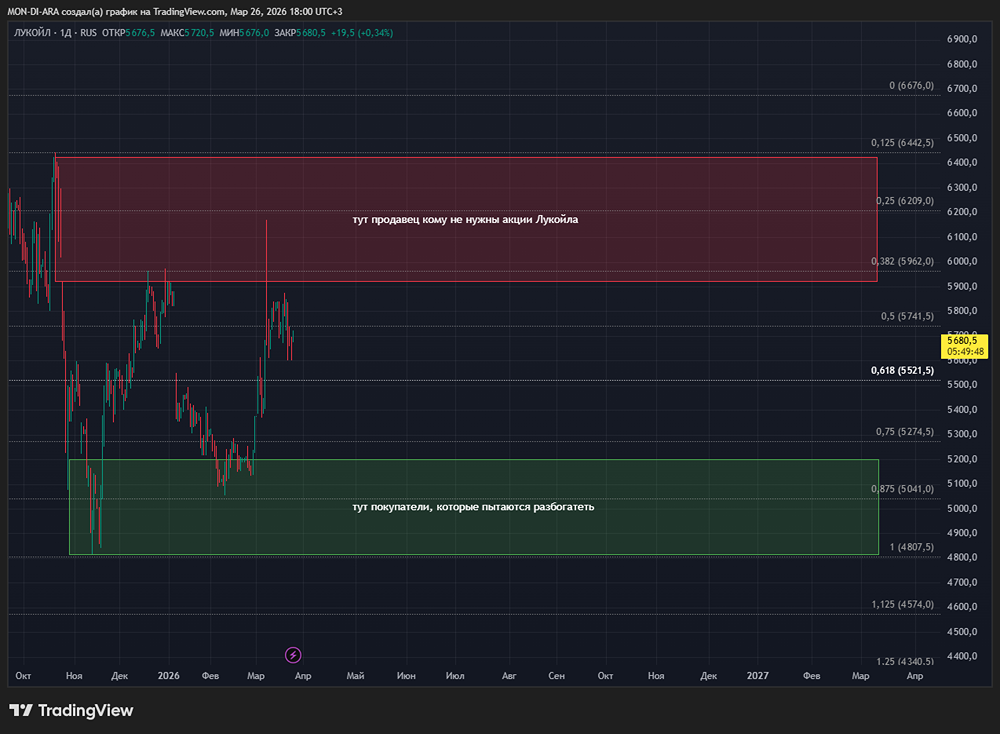Screen dimensions: 1000x734
Task: Click the MON-DI-ARA chart author header text
Action: point(175,11)
